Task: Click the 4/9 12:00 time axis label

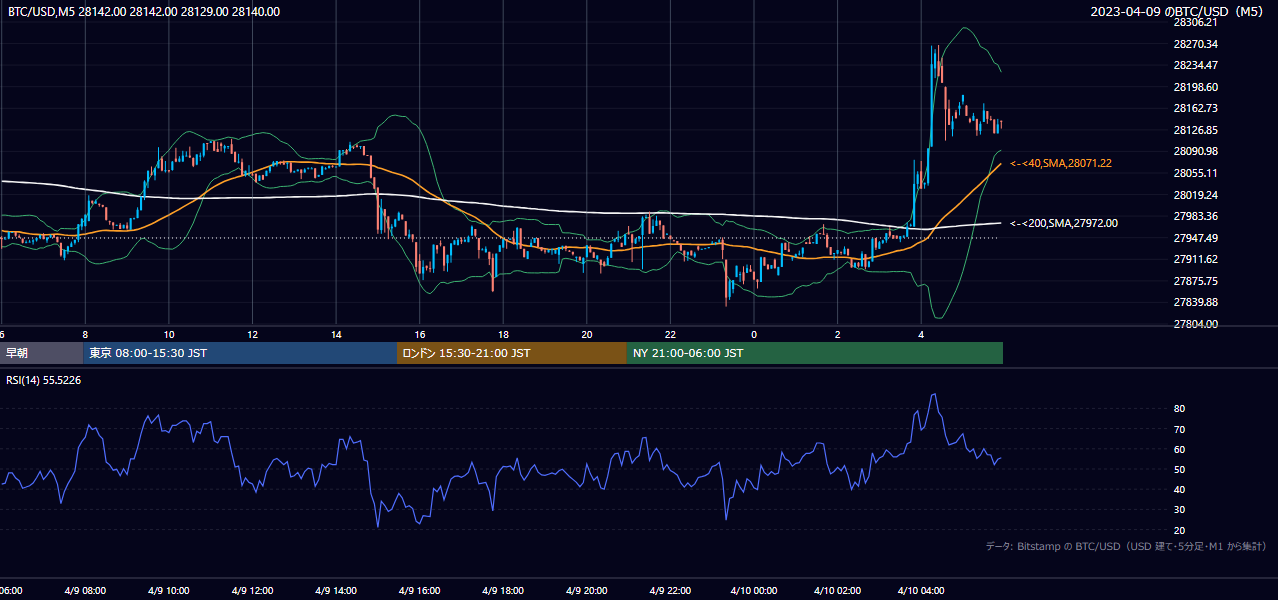Action: (x=253, y=591)
